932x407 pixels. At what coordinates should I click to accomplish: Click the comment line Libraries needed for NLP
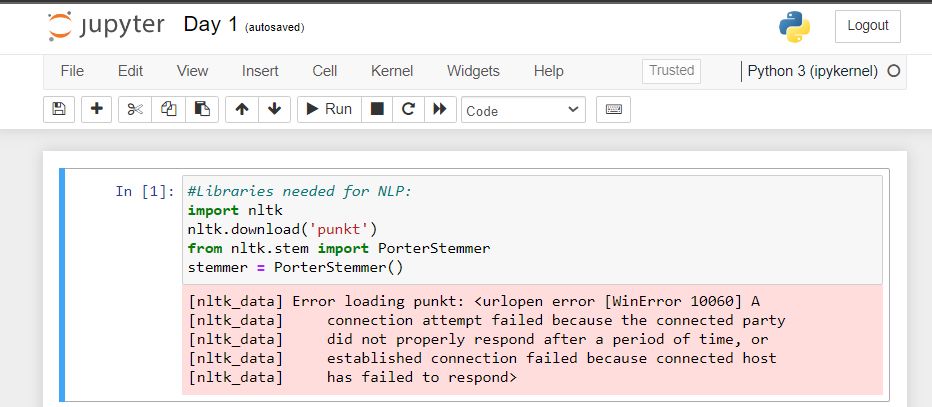coord(300,191)
